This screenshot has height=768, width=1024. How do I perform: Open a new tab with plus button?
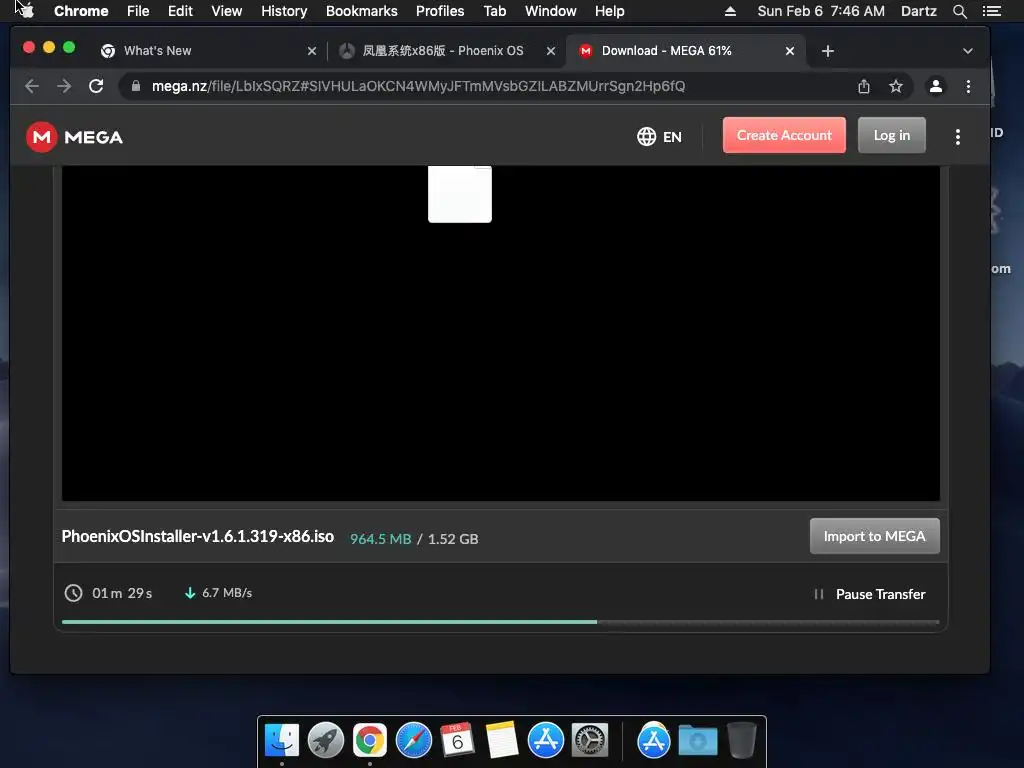click(827, 51)
